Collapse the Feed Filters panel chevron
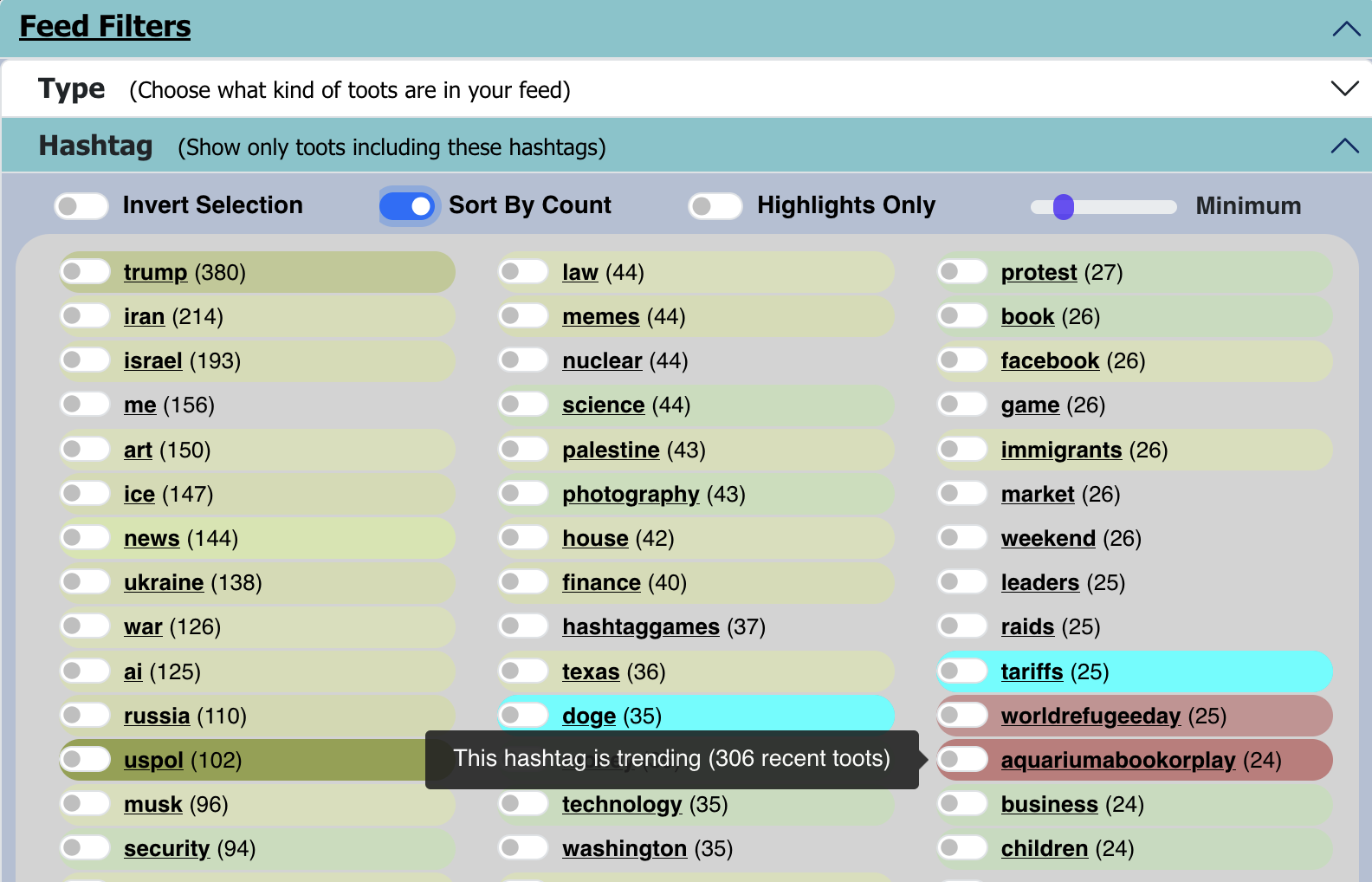Image resolution: width=1372 pixels, height=882 pixels. [1345, 29]
